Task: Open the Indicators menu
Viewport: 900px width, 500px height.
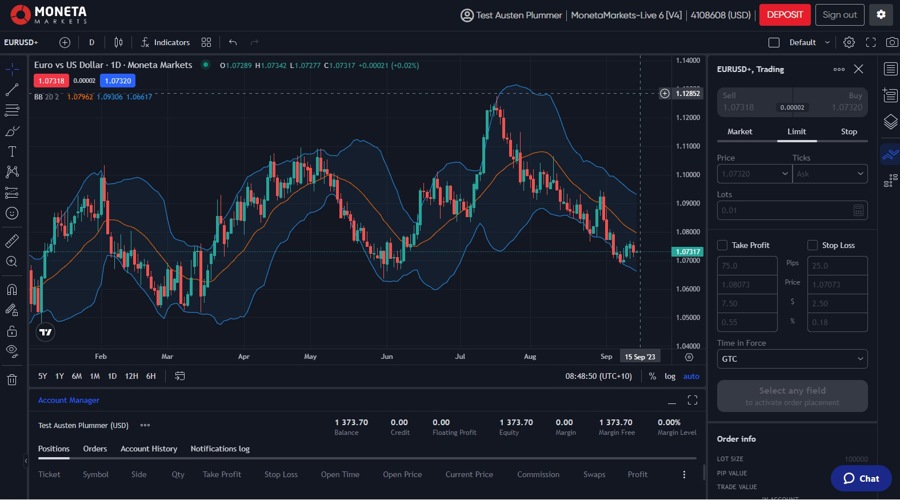Action: (165, 42)
